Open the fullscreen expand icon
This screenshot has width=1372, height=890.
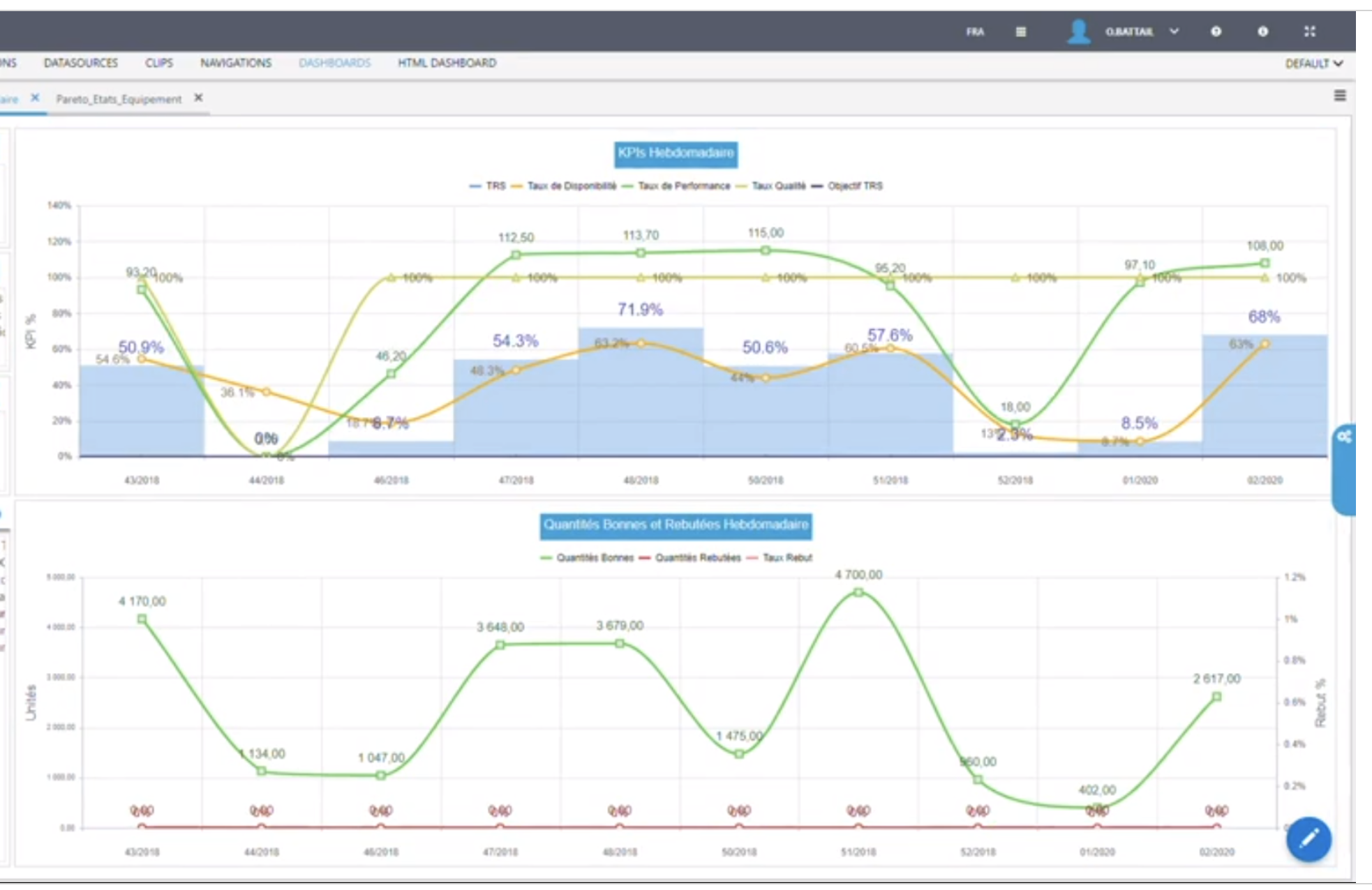click(1311, 31)
